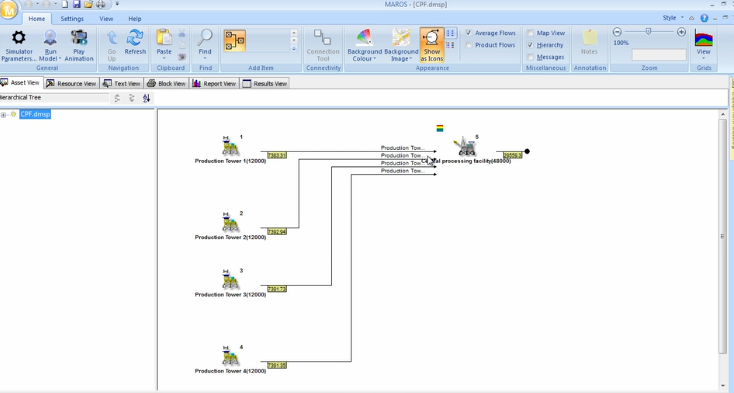The width and height of the screenshot is (734, 393).
Task: Uncheck Hierarchy checkbox
Action: point(530,45)
